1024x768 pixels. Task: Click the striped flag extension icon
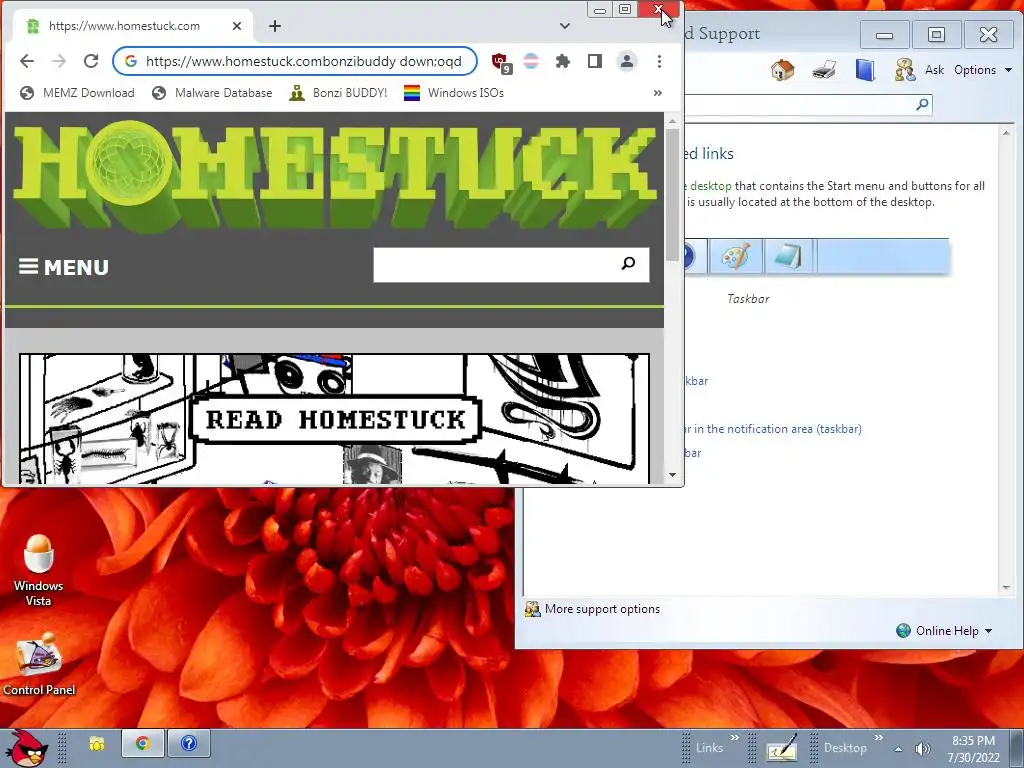pyautogui.click(x=532, y=61)
